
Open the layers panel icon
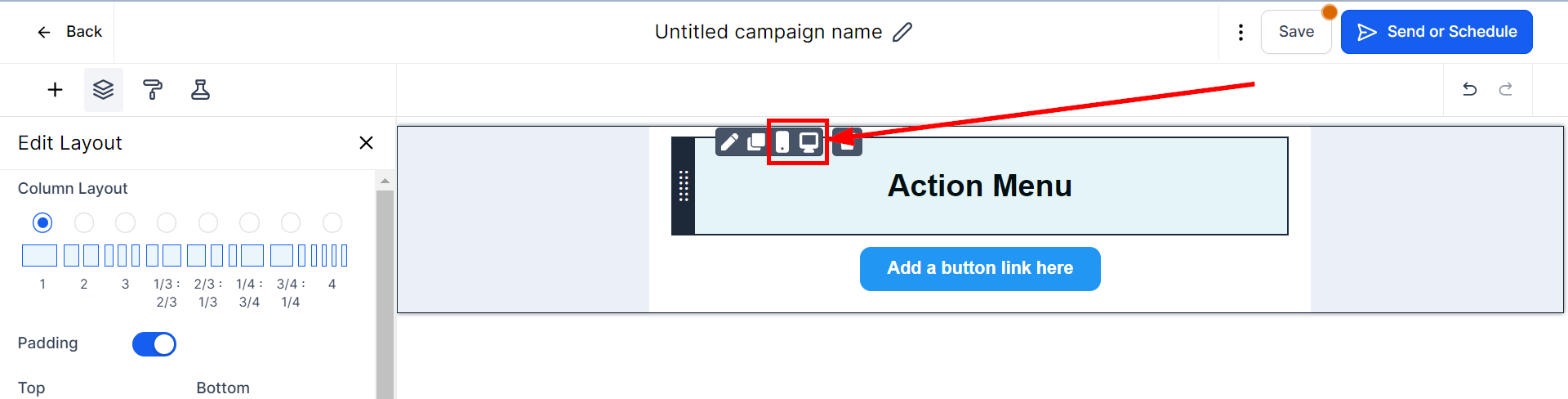point(104,90)
